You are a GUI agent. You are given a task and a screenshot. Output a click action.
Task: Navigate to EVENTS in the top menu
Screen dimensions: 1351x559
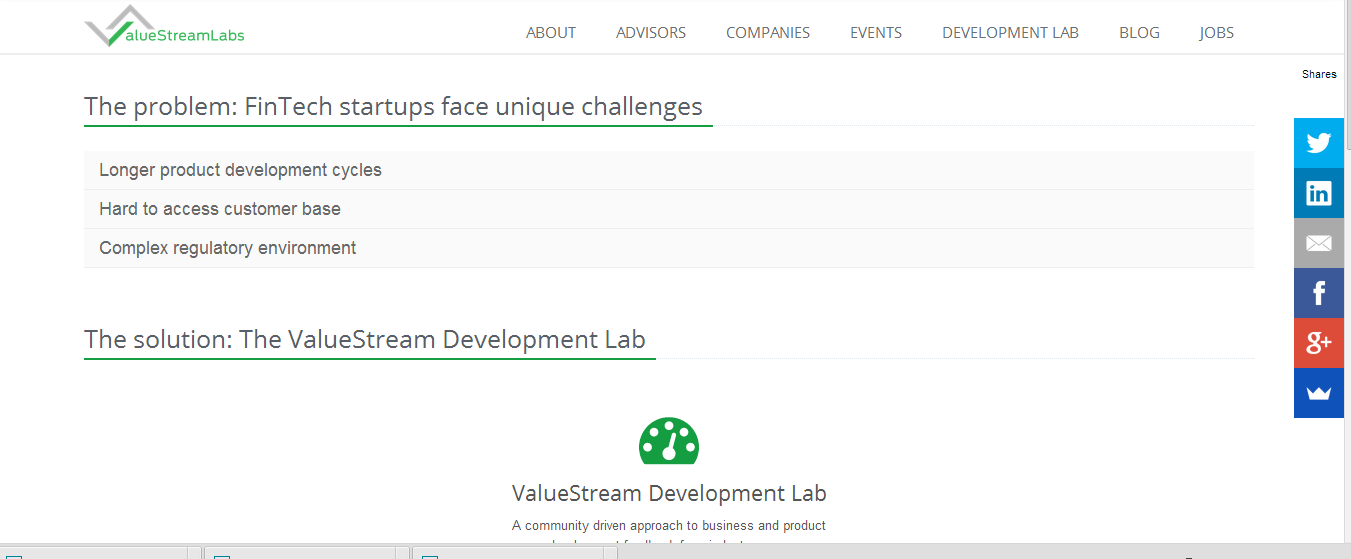[x=875, y=33]
